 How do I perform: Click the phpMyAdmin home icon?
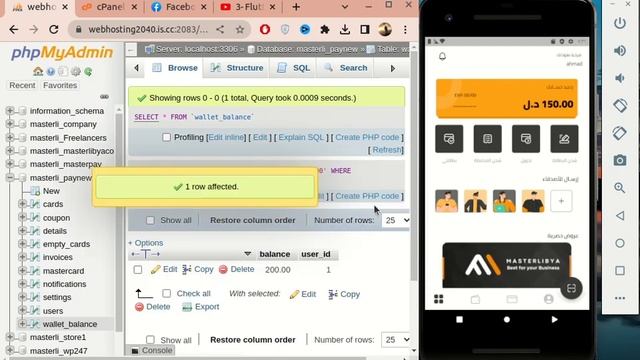point(38,71)
